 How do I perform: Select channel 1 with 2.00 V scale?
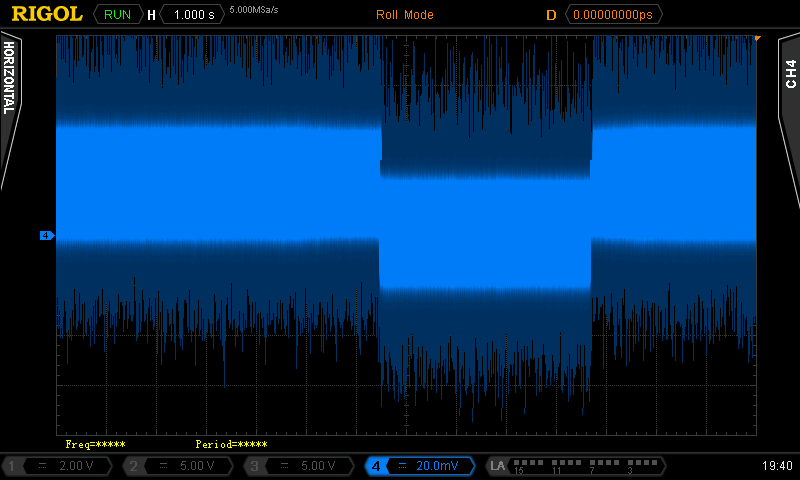tap(58, 466)
